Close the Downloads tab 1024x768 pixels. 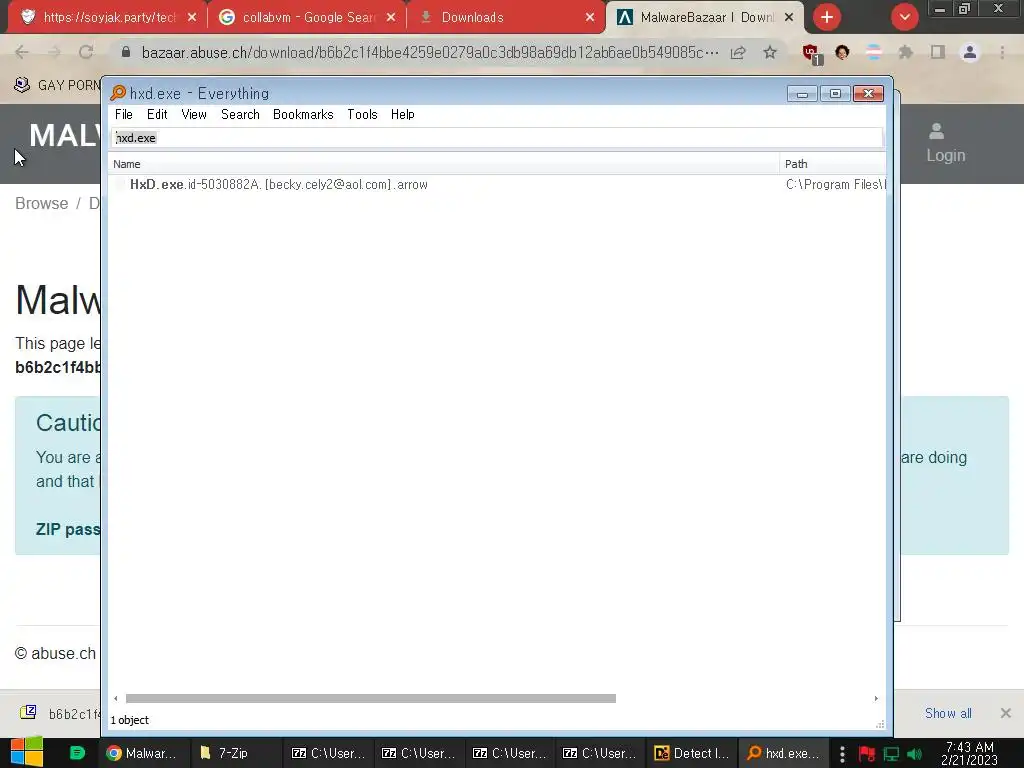pyautogui.click(x=590, y=18)
